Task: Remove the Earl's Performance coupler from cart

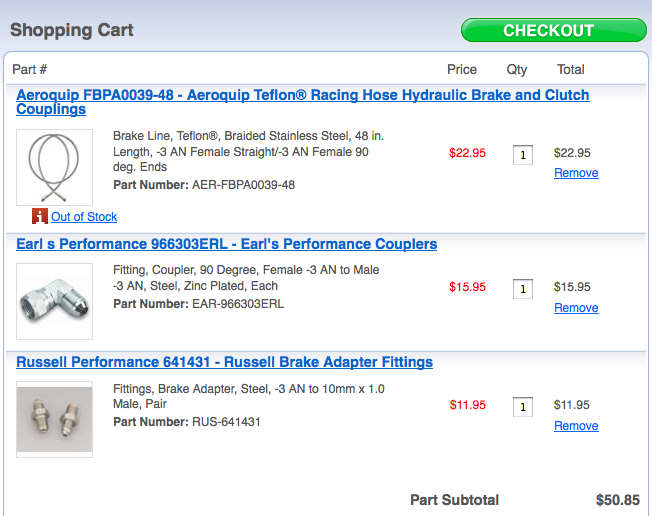Action: click(x=576, y=308)
